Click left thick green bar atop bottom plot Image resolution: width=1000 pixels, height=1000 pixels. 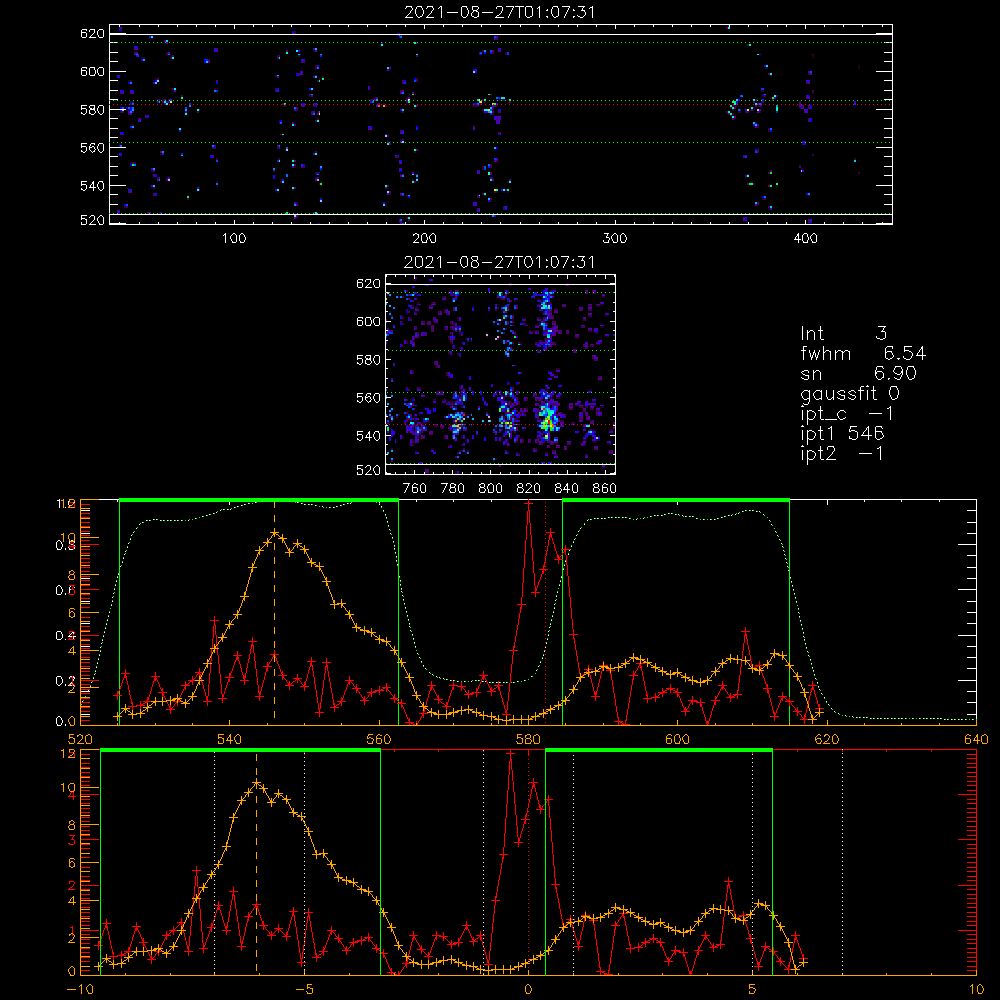pyautogui.click(x=240, y=751)
